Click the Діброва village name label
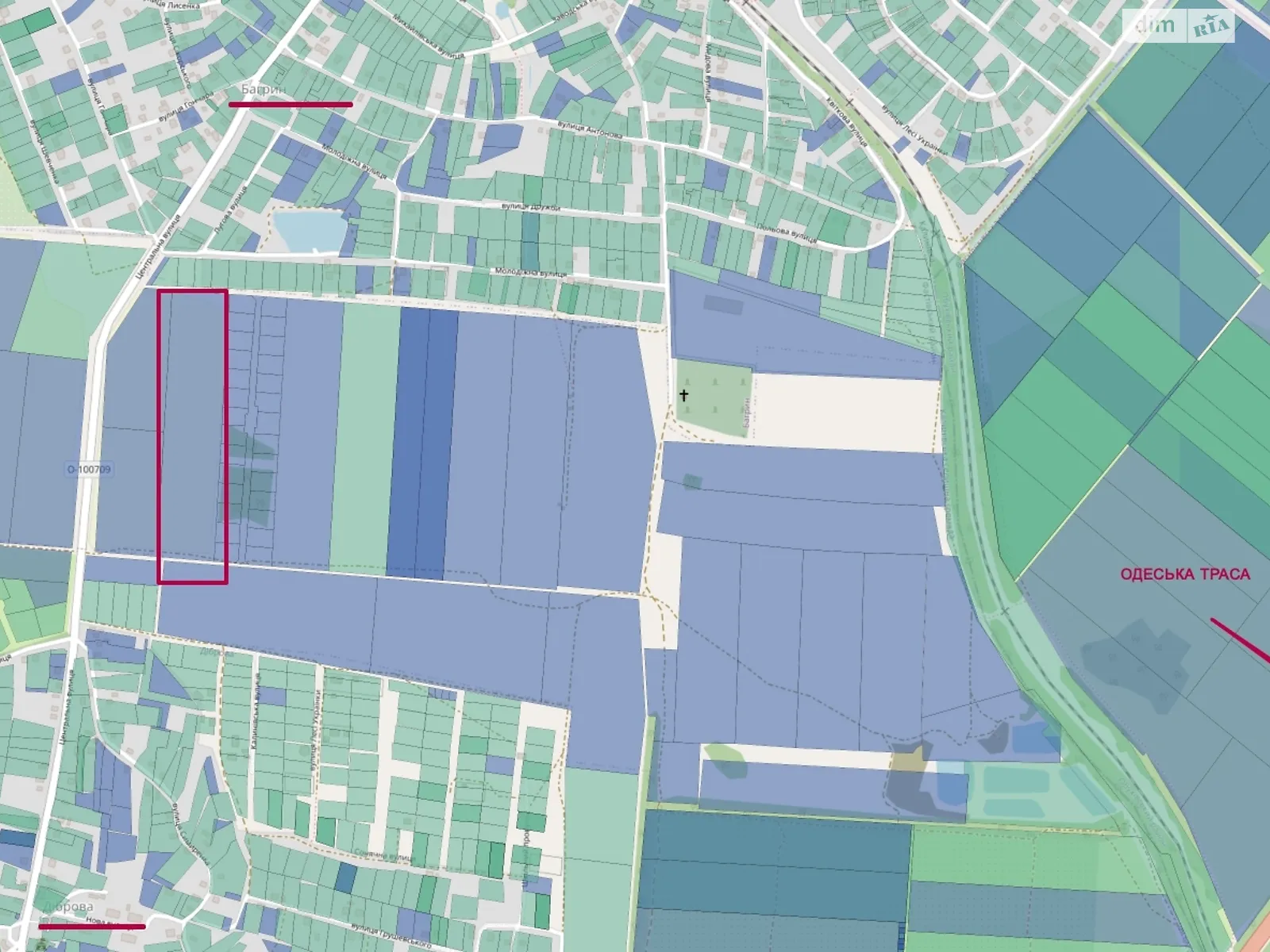 point(68,907)
